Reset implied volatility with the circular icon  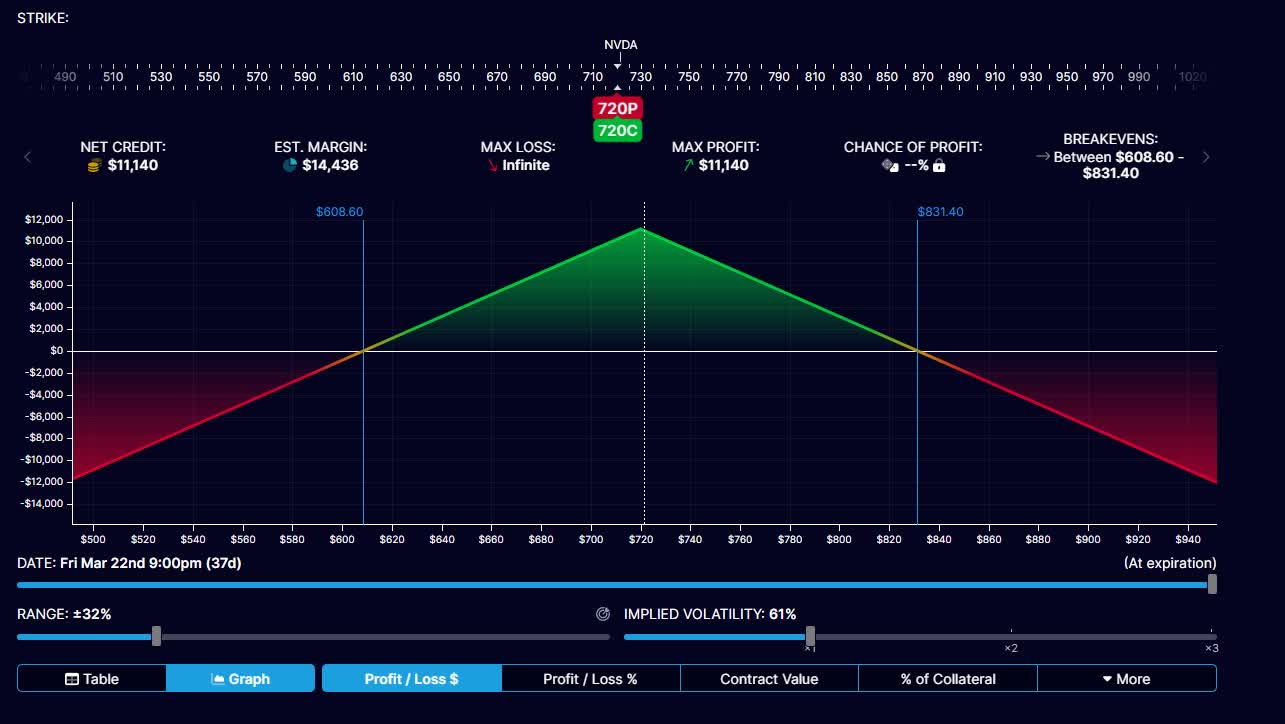point(602,614)
